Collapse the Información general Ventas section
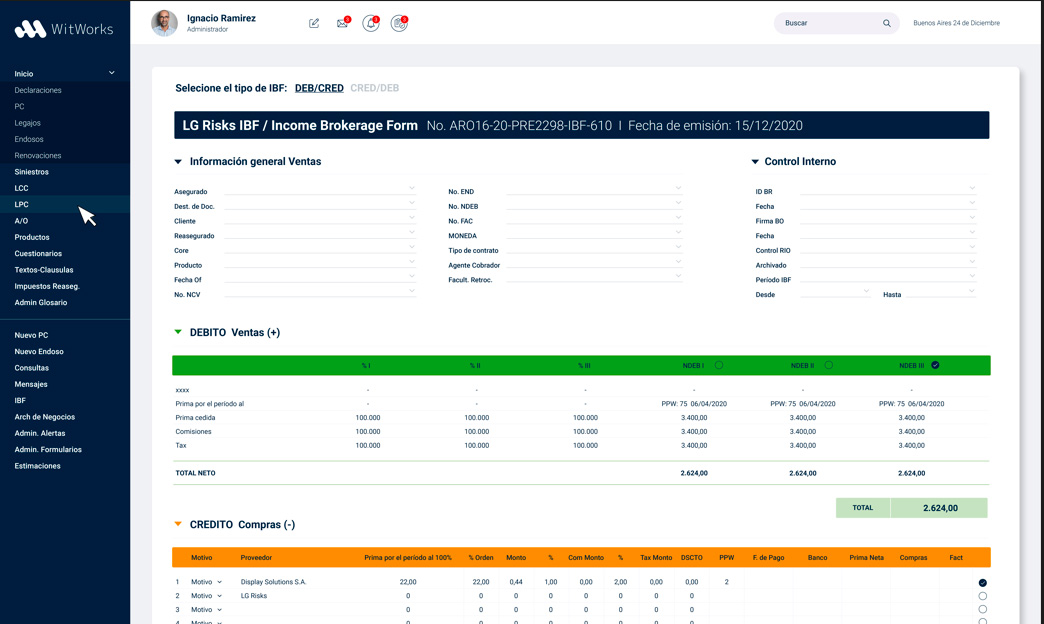Screen dimensions: 1044x624 178,162
